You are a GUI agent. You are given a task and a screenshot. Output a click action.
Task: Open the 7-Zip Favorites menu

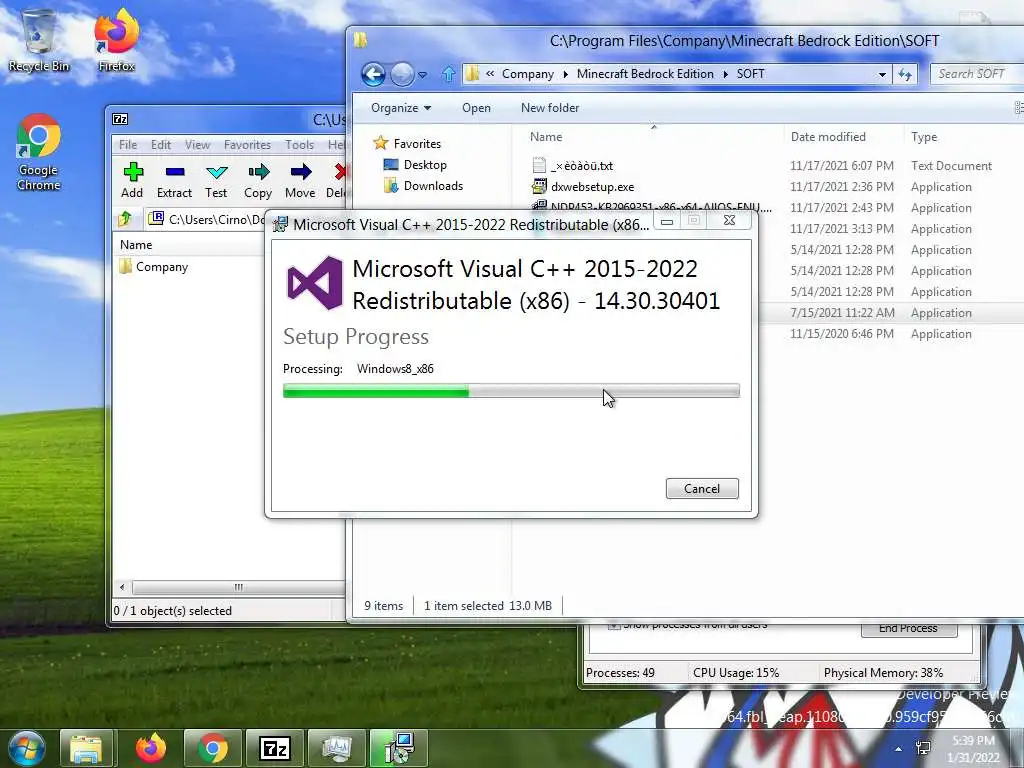tap(247, 144)
